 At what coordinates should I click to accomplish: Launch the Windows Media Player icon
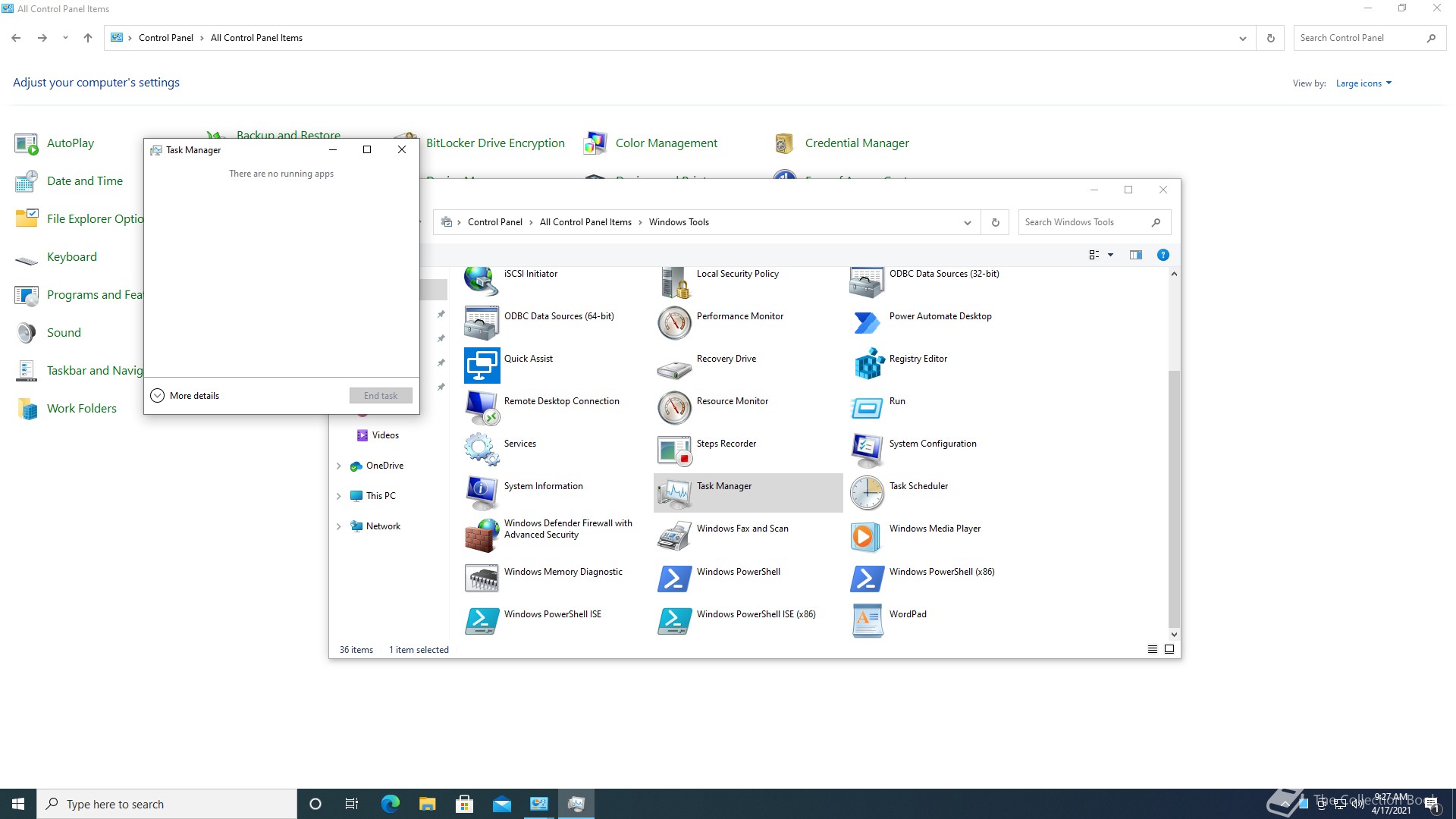(866, 536)
